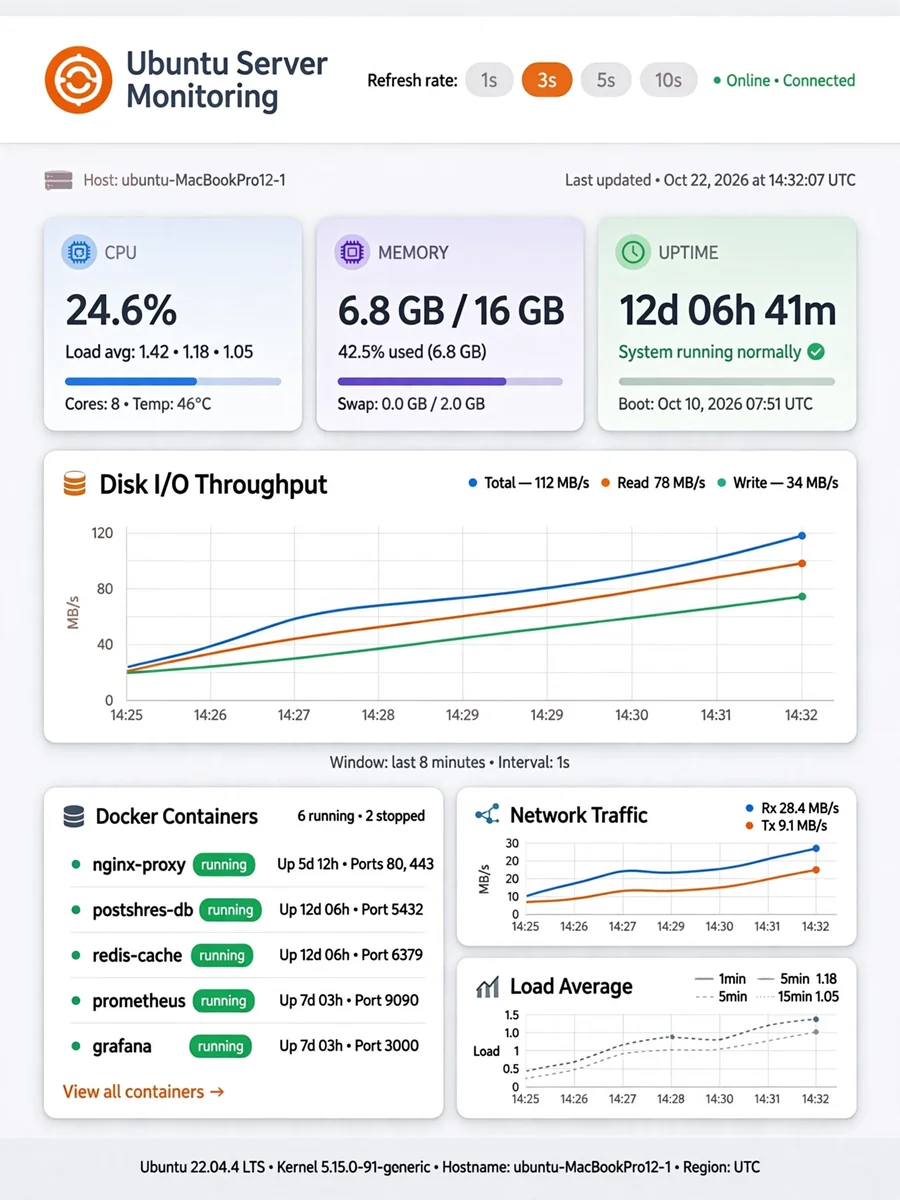Click the green status dot beside postshres-db
This screenshot has height=1200, width=900.
(76, 910)
